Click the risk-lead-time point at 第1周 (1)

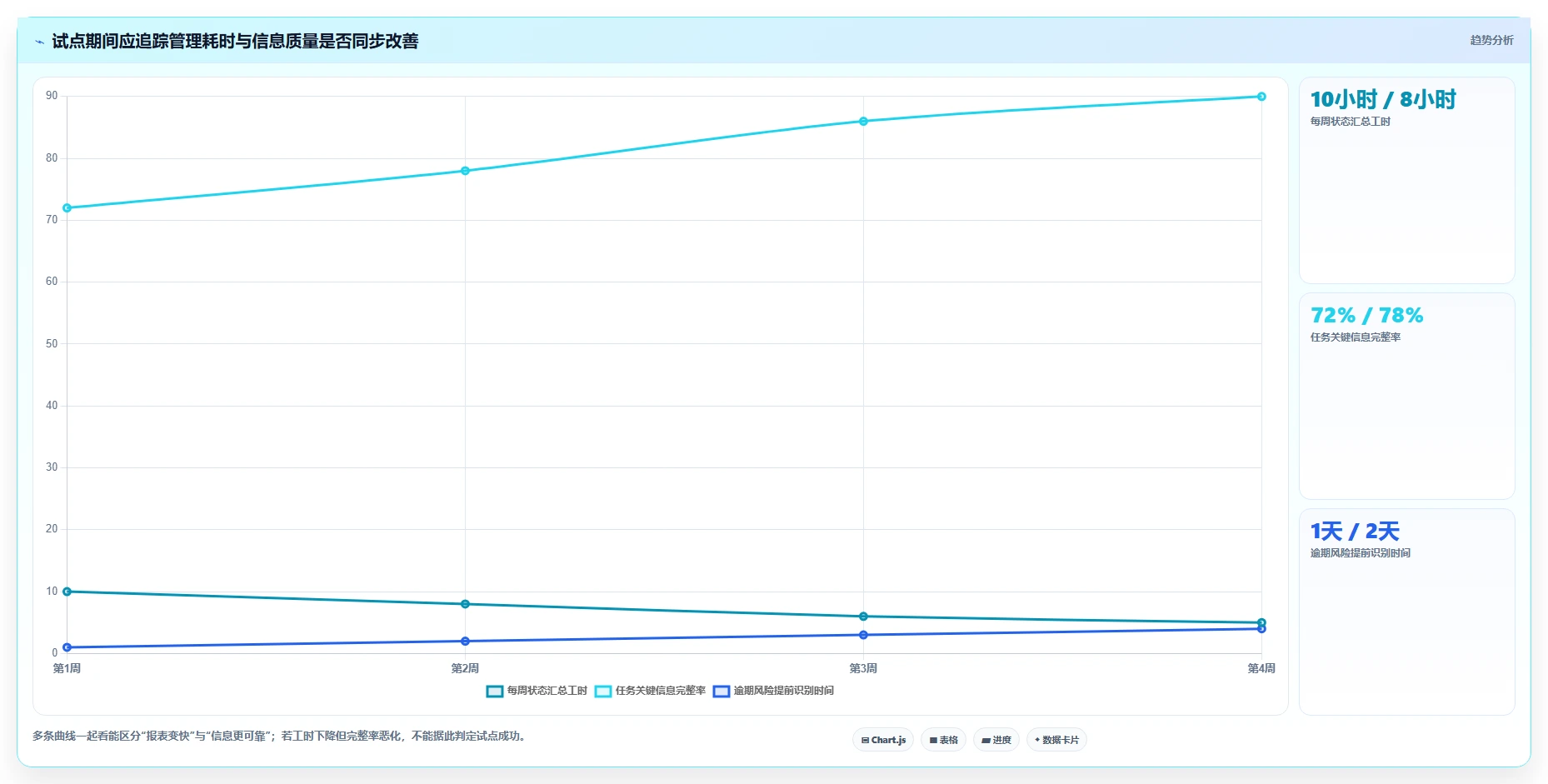pos(67,647)
